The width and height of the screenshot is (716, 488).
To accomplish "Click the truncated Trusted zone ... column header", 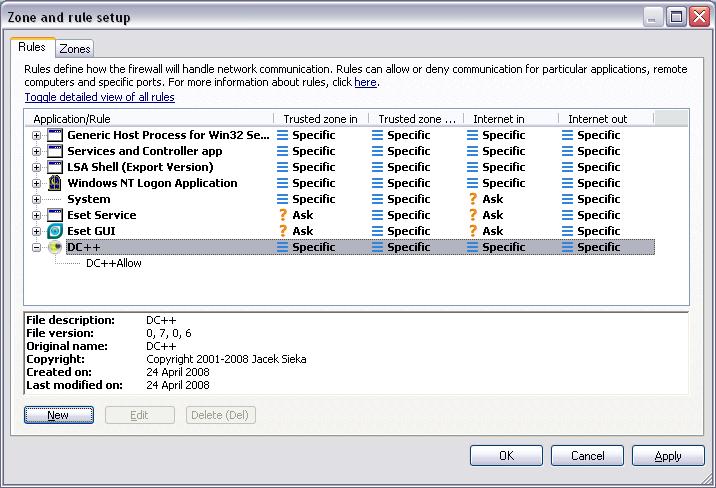I will 416,119.
